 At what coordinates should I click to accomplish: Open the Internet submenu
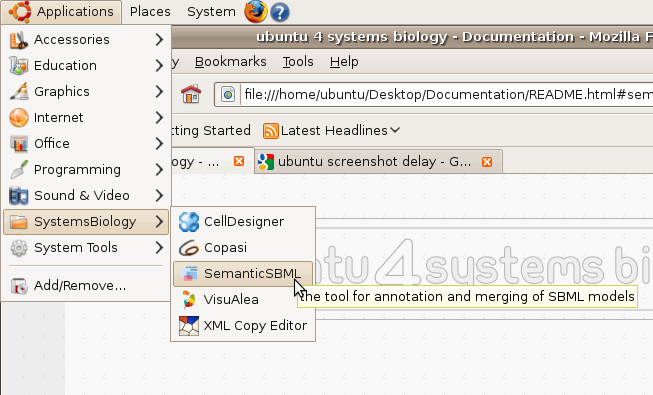click(86, 118)
